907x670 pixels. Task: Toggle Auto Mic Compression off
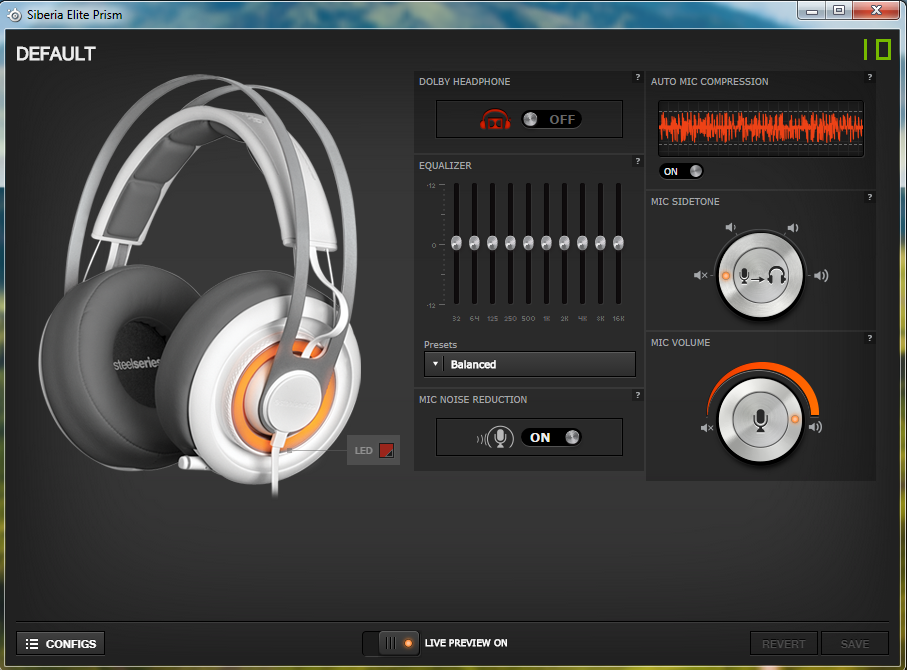coord(681,171)
